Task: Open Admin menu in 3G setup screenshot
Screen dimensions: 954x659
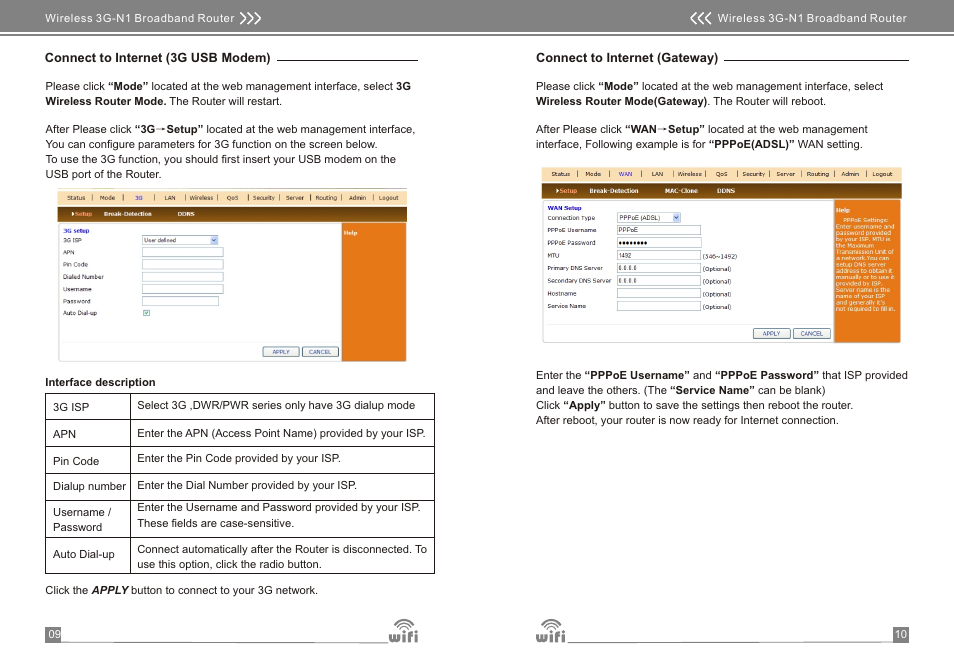Action: (358, 198)
